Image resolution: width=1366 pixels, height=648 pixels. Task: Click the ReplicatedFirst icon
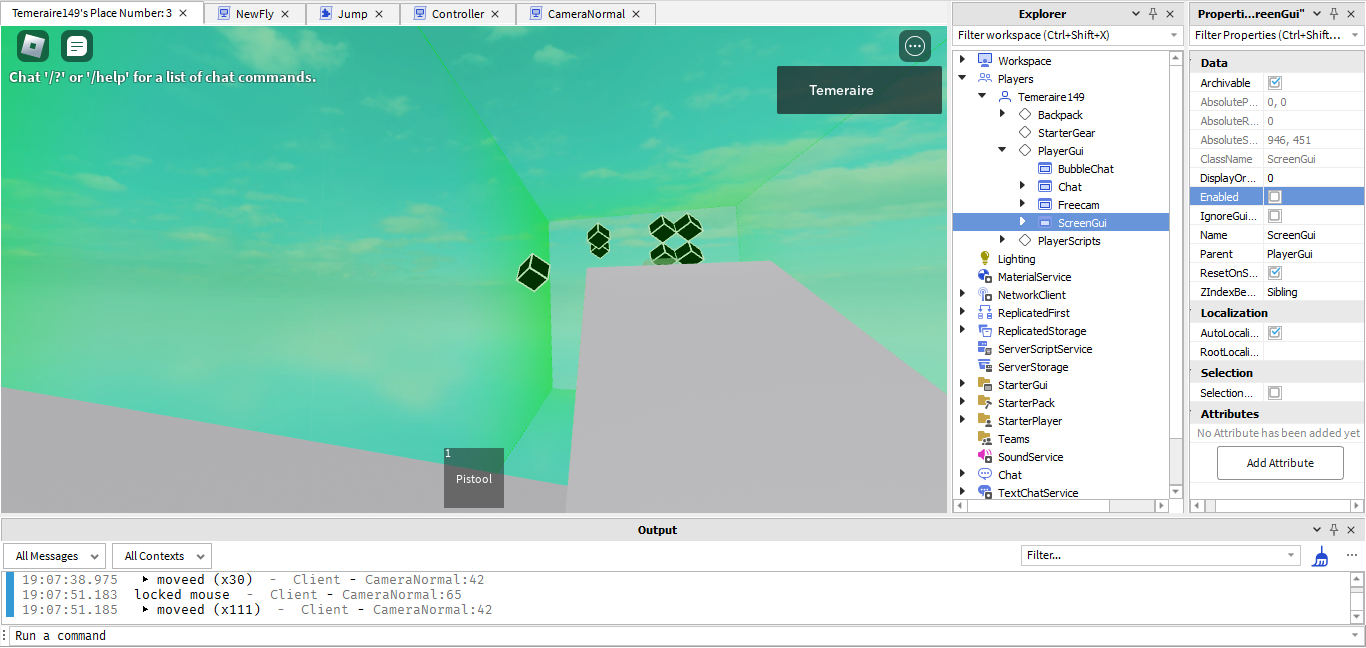tap(985, 313)
